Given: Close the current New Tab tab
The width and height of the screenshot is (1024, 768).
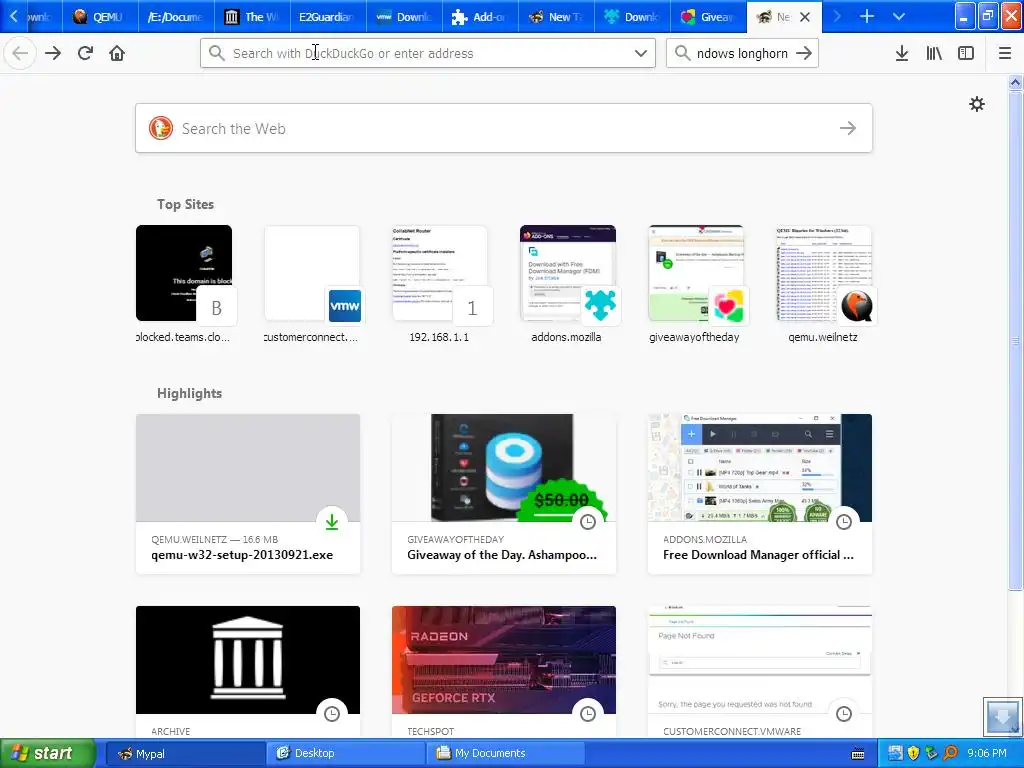Looking at the screenshot, I should (x=805, y=17).
